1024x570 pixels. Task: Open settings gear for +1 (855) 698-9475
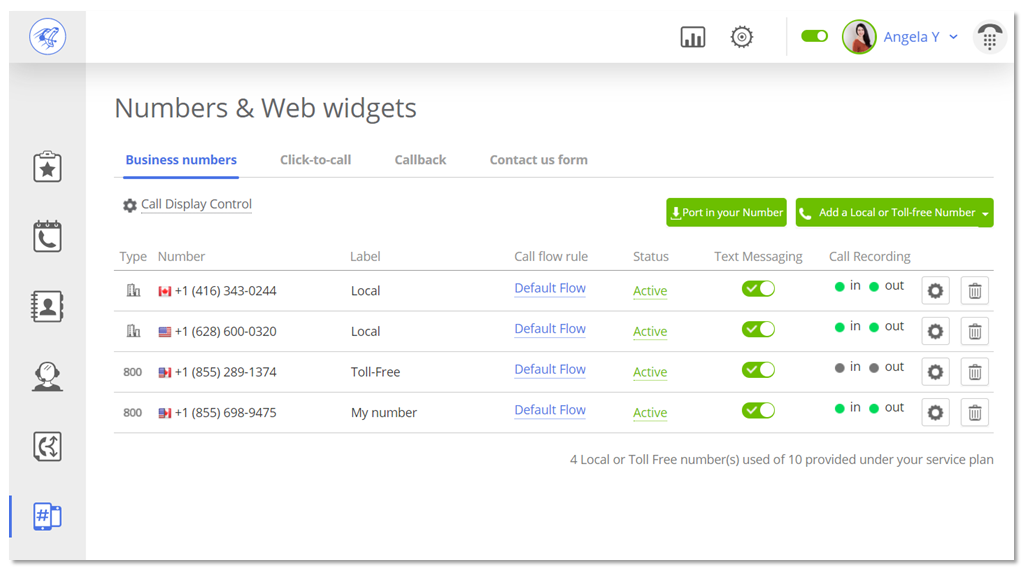935,413
